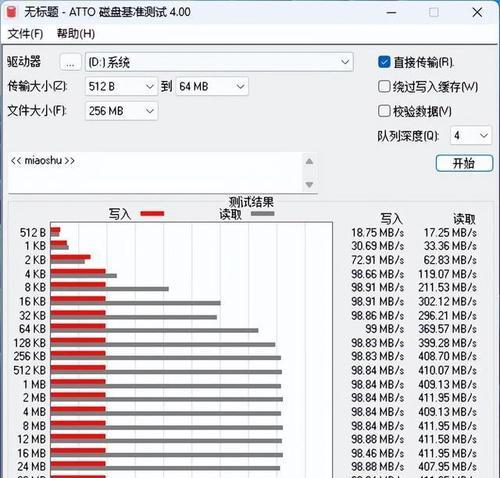This screenshot has height=478, width=500.
Task: Maximize the ATTO benchmark window
Action: 434,13
